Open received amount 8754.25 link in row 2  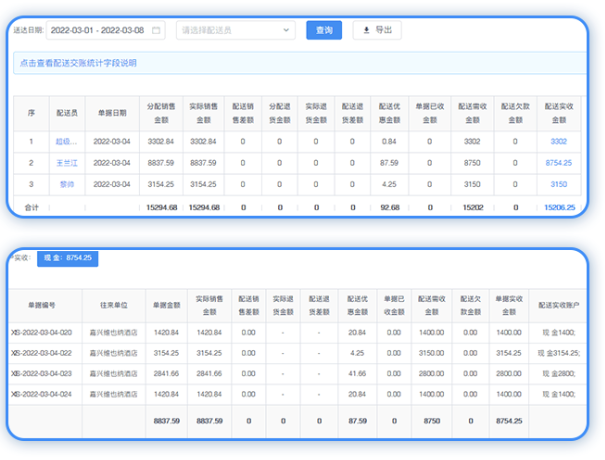click(559, 163)
